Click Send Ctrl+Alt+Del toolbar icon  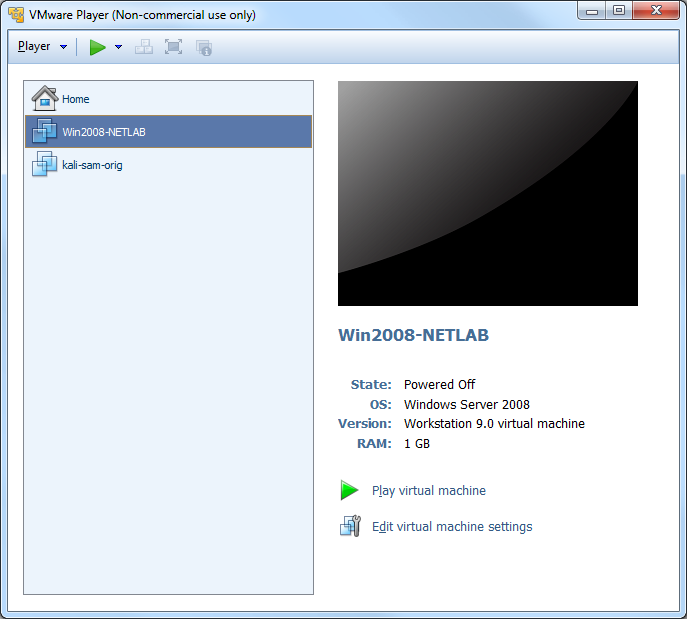[x=144, y=47]
